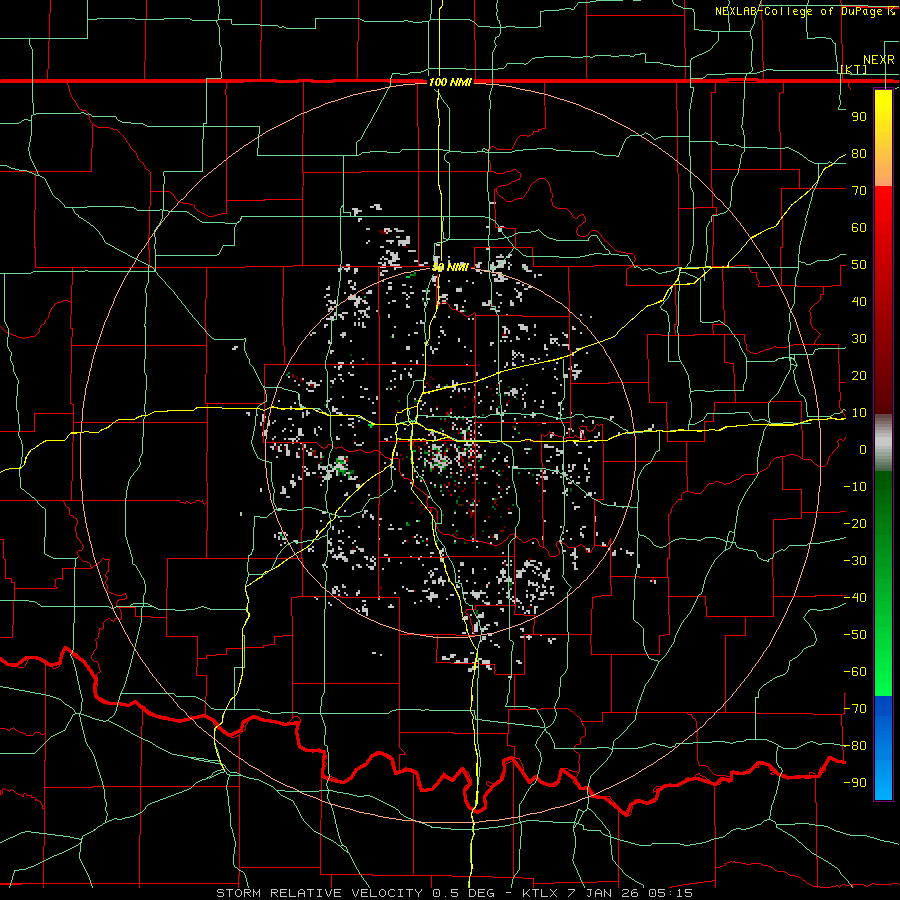Click the 80 value on velocity scale
This screenshot has height=900, width=900.
pyautogui.click(x=859, y=154)
